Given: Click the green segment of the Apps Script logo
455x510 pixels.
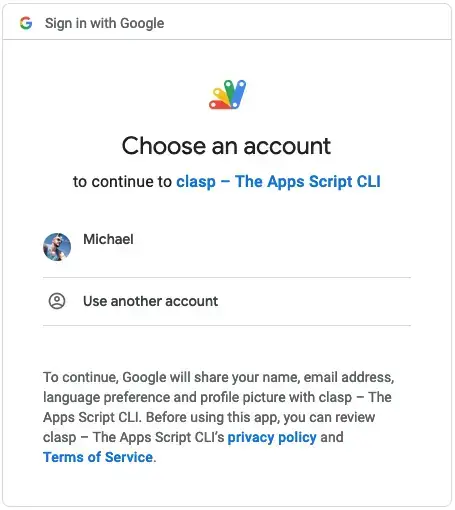Looking at the screenshot, I should (230, 91).
